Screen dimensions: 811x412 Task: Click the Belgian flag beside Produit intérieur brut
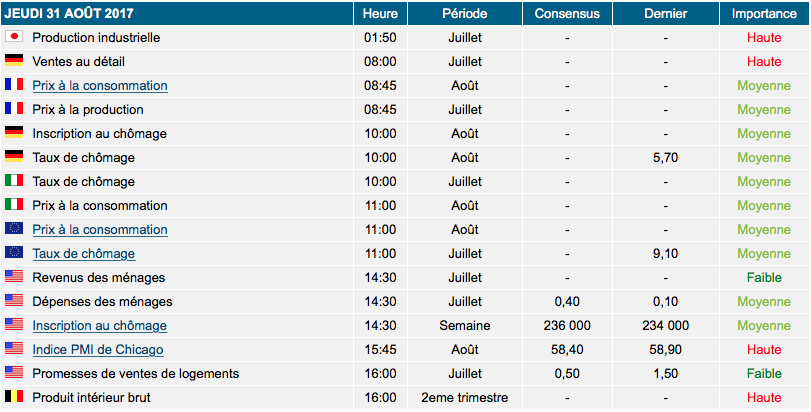tap(14, 396)
